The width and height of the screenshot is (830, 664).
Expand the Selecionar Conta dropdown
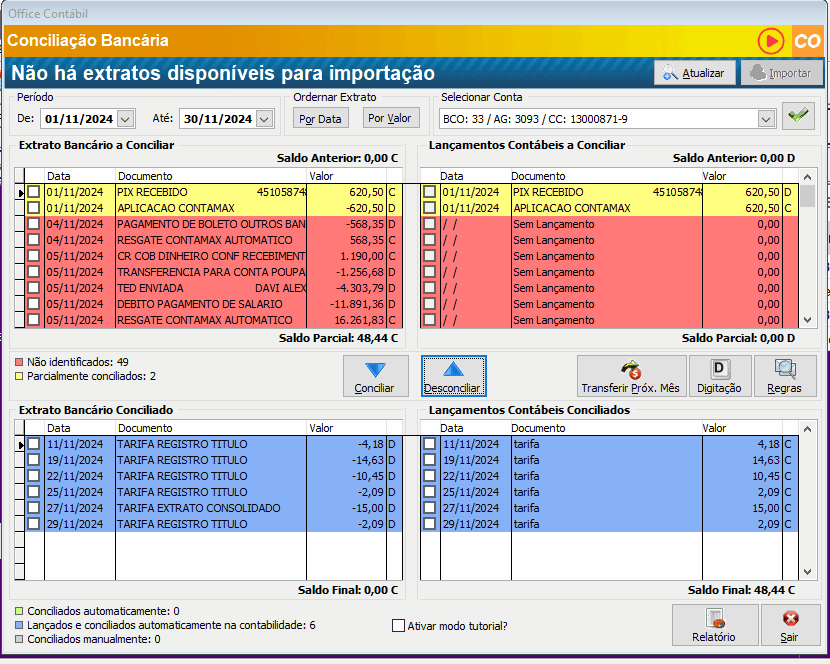tap(766, 119)
